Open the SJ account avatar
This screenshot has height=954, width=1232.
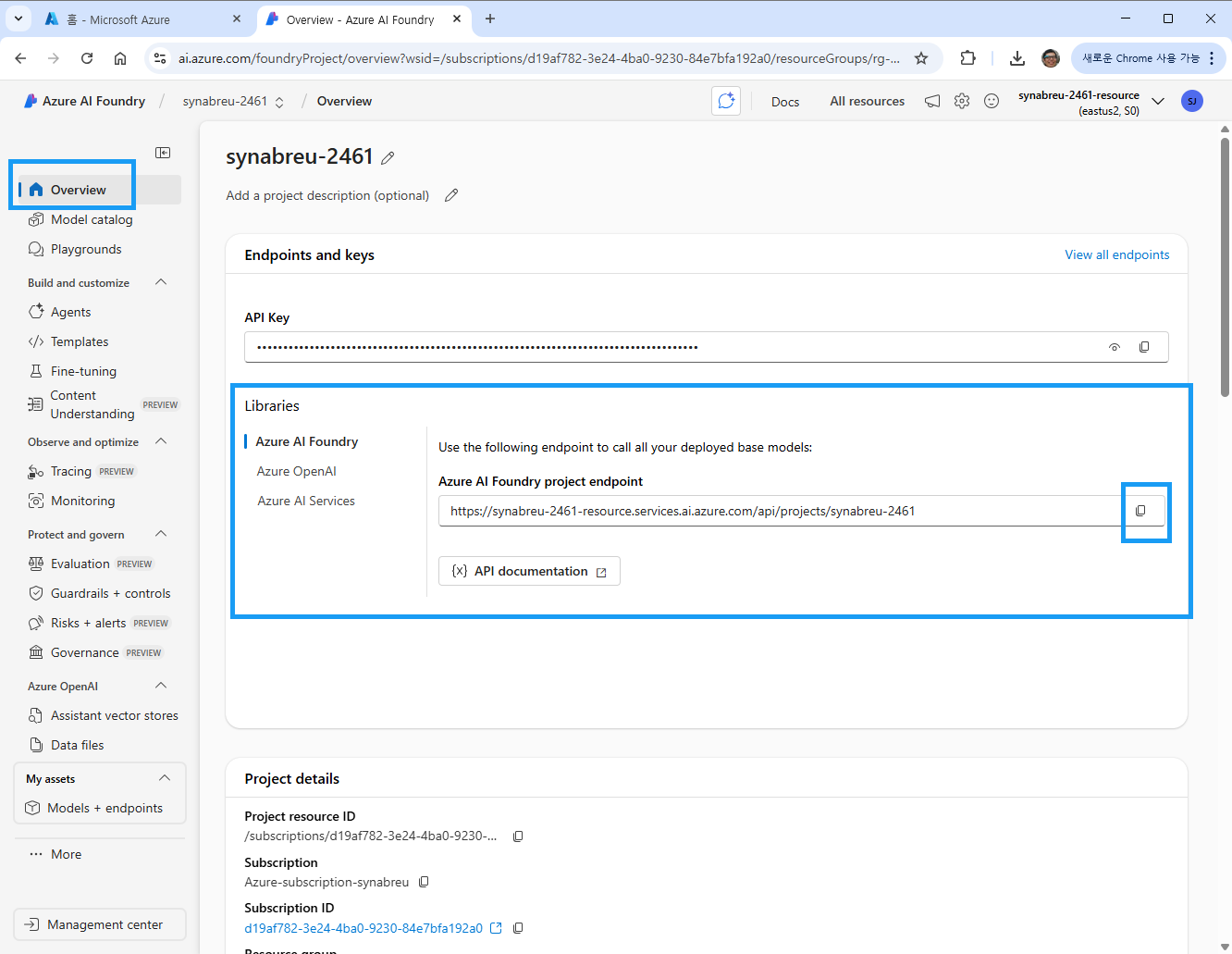point(1192,101)
